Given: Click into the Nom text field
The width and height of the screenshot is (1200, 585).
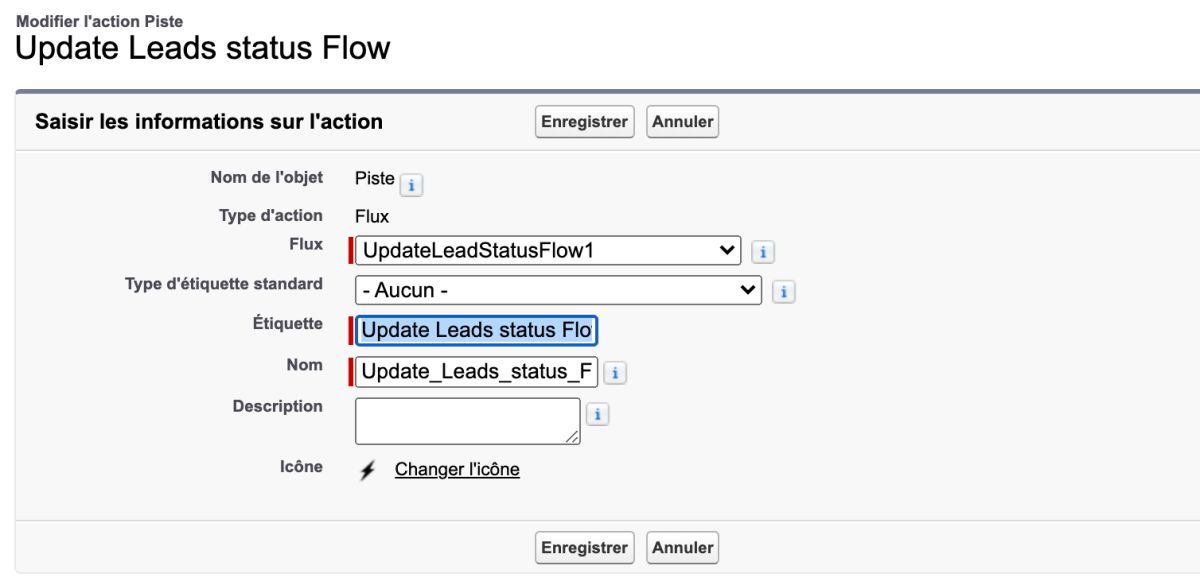Looking at the screenshot, I should tap(476, 372).
